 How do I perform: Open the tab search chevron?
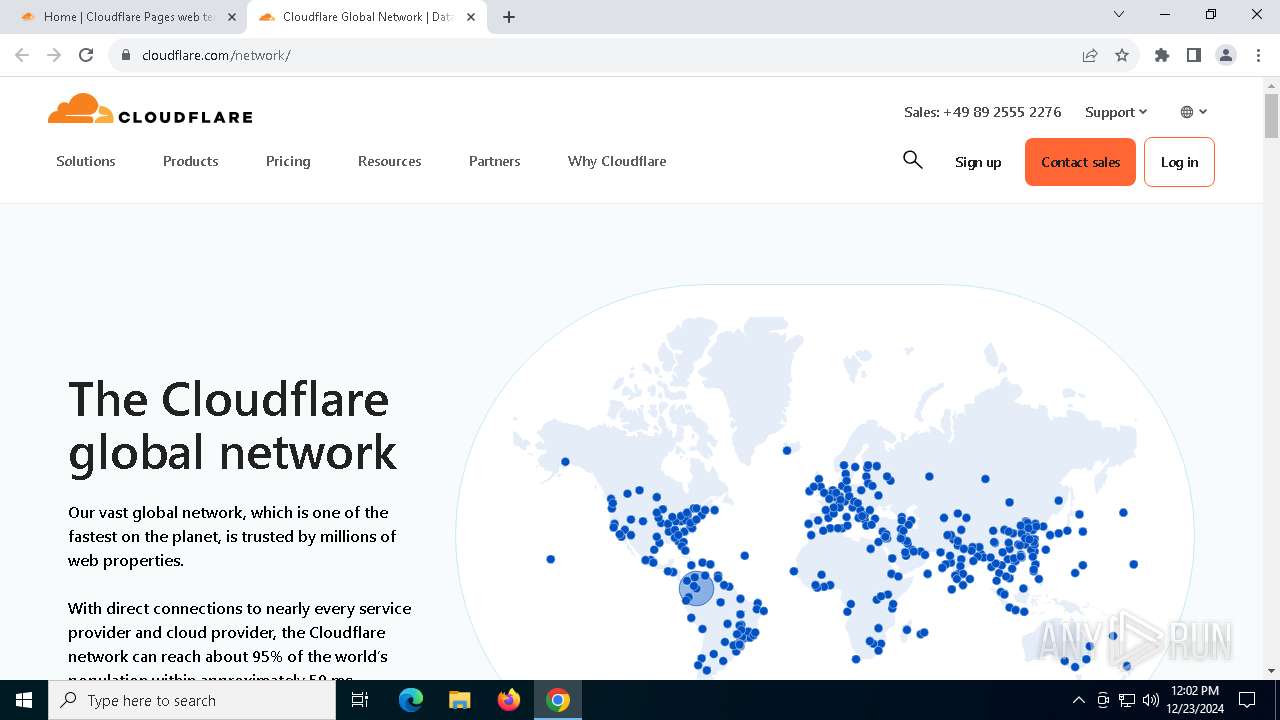point(1119,15)
